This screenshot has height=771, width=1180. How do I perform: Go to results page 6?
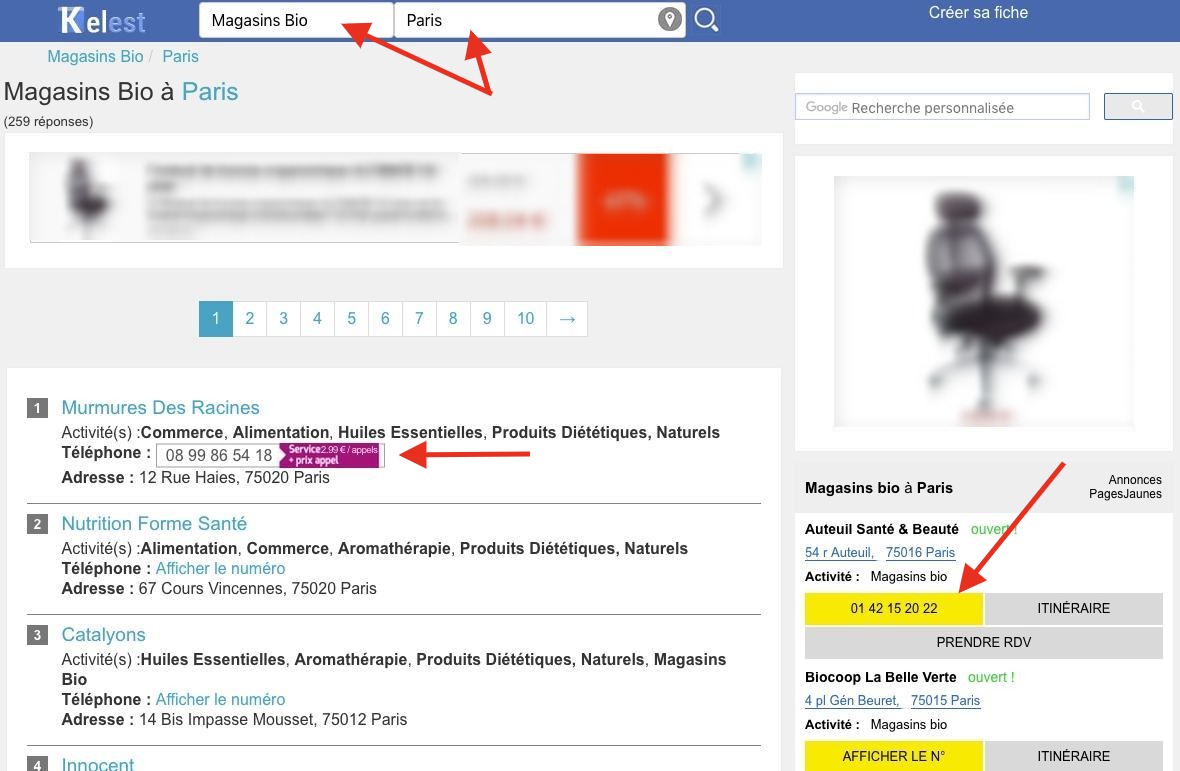(385, 319)
